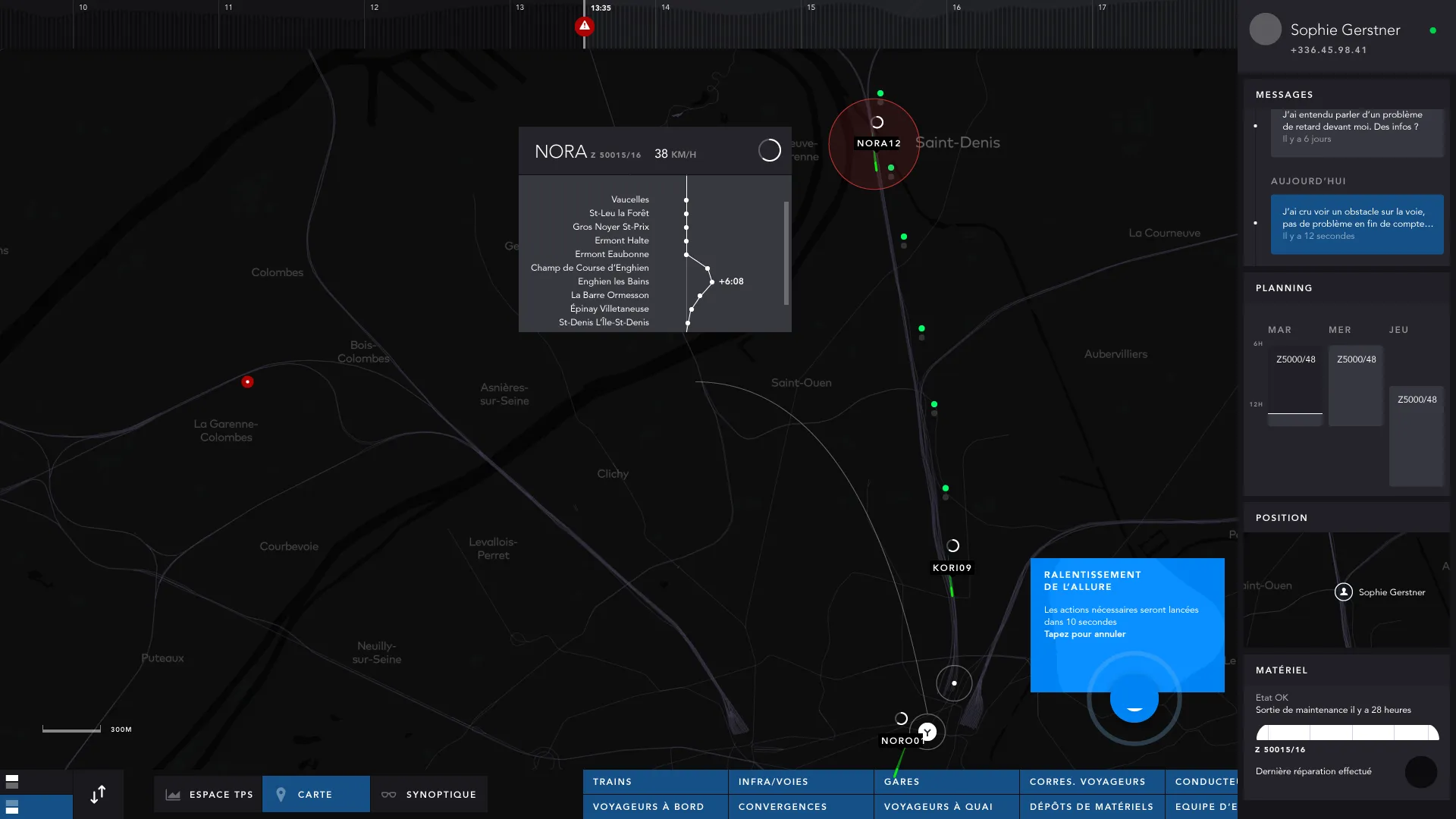Select the KORI09 train marker
1456x819 pixels.
[952, 567]
